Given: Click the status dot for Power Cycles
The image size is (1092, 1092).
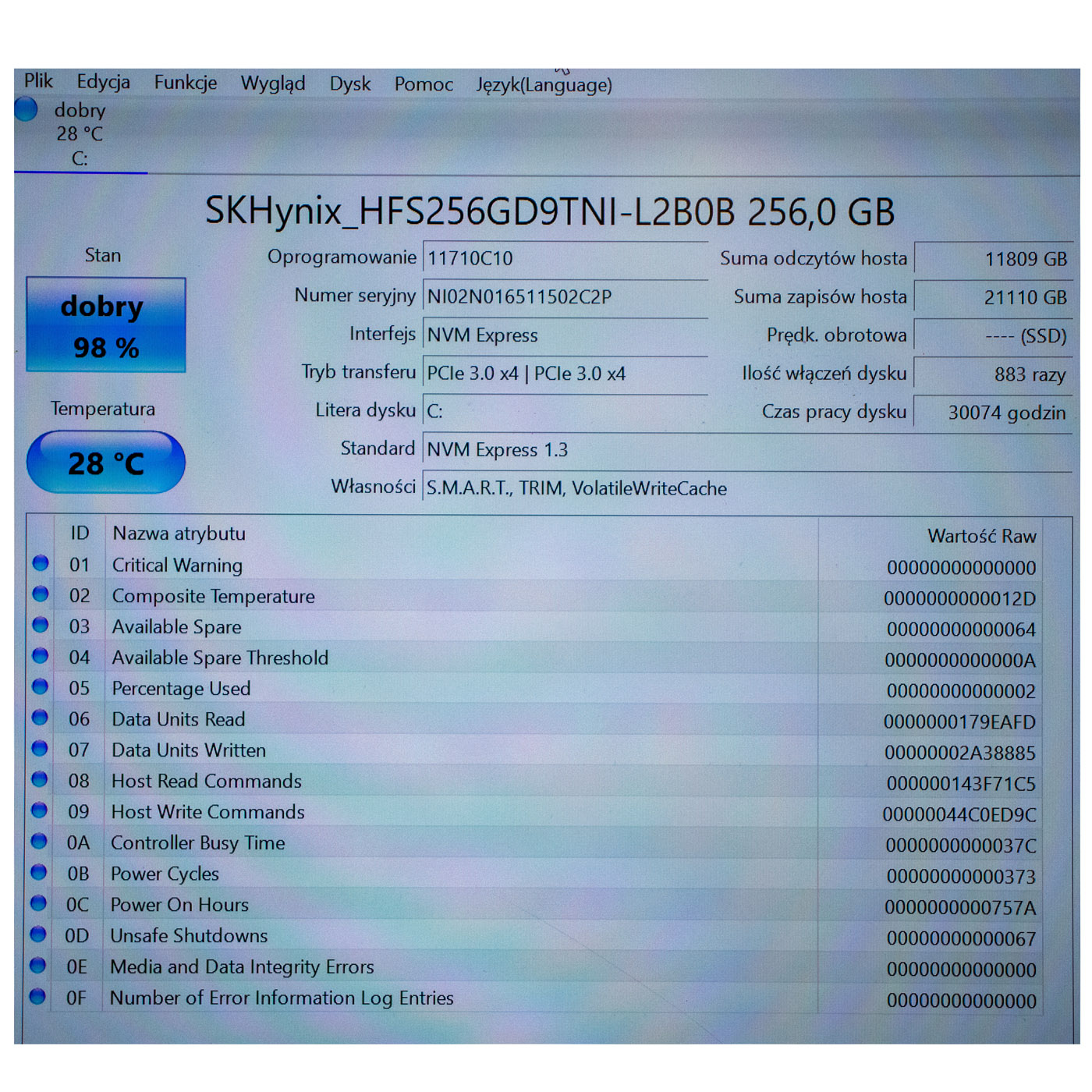Looking at the screenshot, I should [38, 872].
